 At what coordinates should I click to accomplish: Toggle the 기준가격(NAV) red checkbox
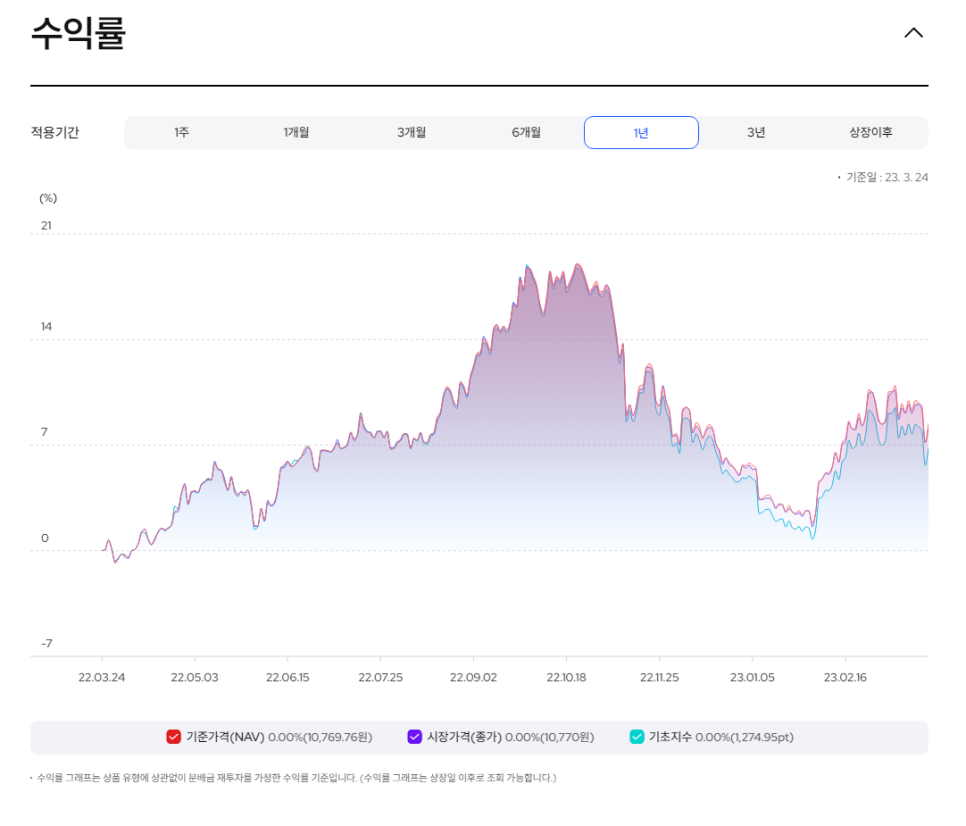point(174,737)
